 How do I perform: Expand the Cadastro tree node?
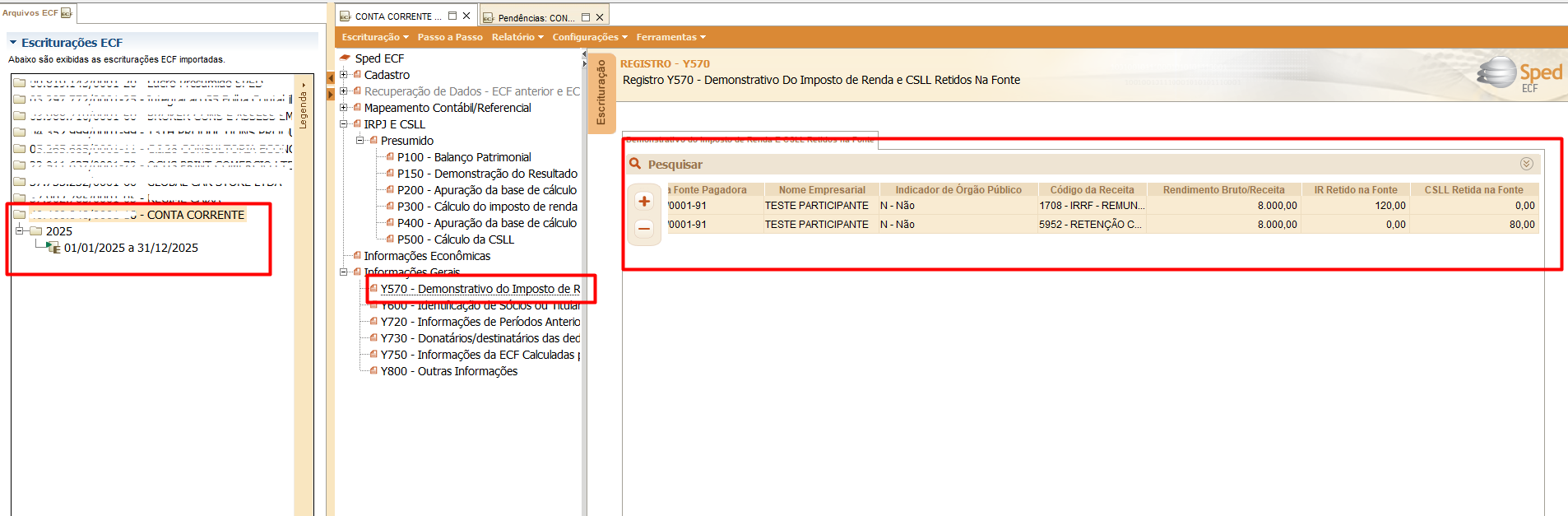tap(344, 75)
